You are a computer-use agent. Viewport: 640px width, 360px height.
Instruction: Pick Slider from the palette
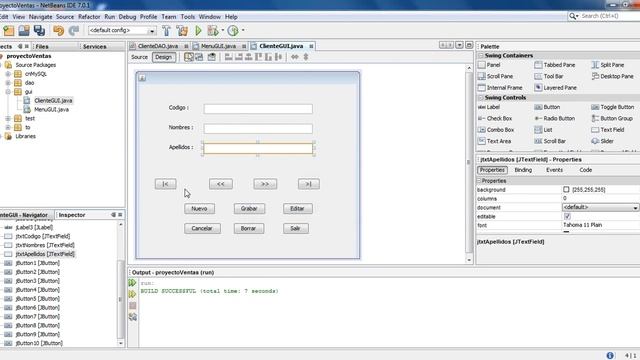coord(602,141)
